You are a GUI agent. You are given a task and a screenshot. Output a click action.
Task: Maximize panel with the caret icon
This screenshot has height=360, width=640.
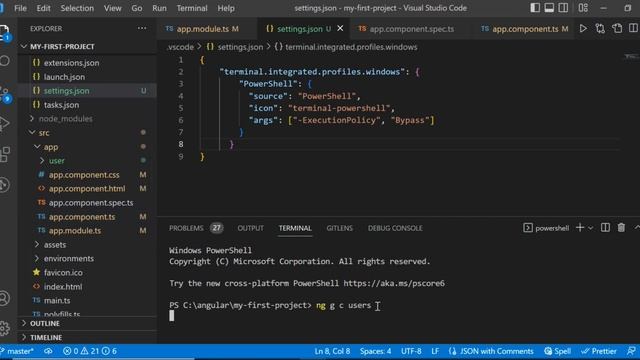(x=636, y=228)
